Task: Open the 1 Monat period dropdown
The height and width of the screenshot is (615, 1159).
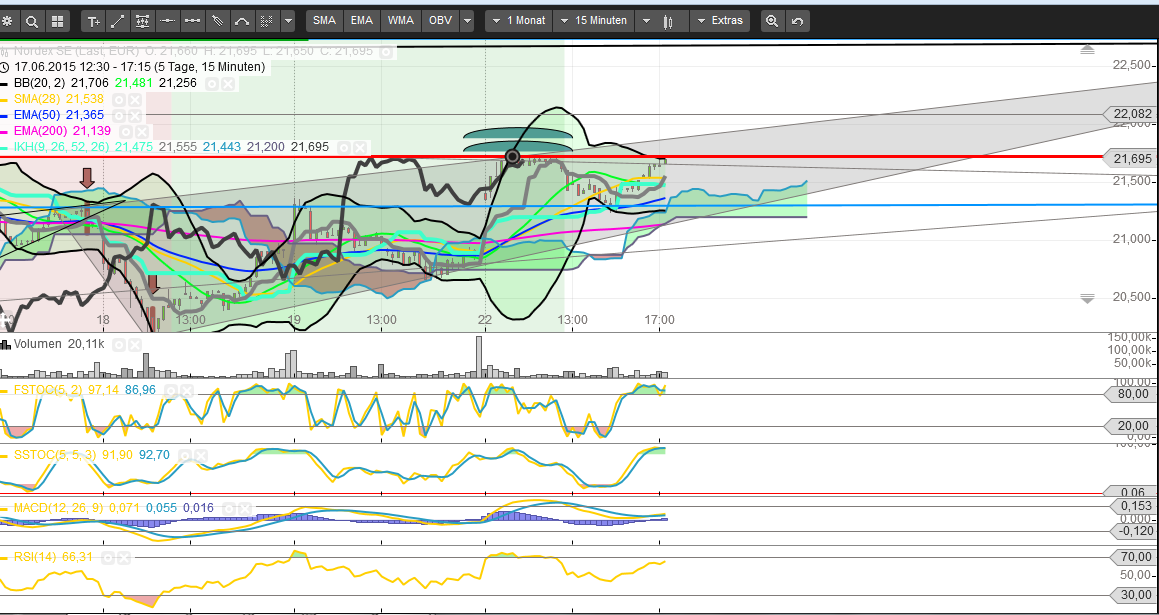Action: 519,21
